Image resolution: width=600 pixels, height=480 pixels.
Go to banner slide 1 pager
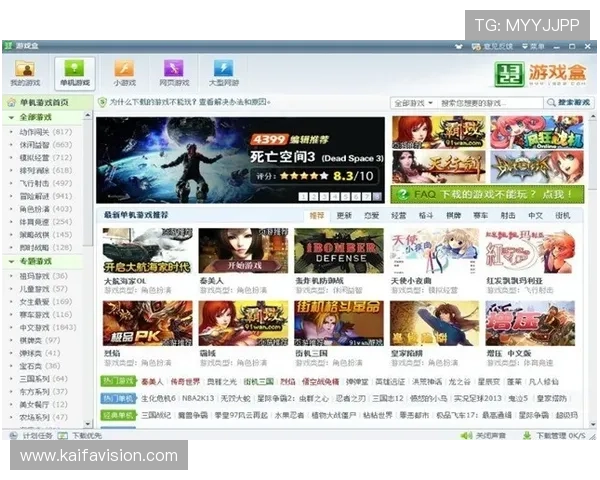(303, 196)
